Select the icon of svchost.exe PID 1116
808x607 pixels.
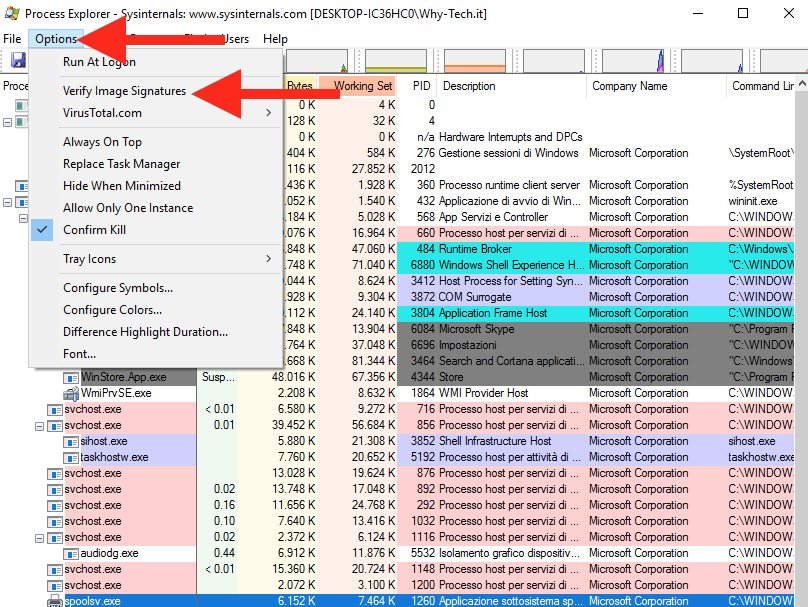point(55,537)
